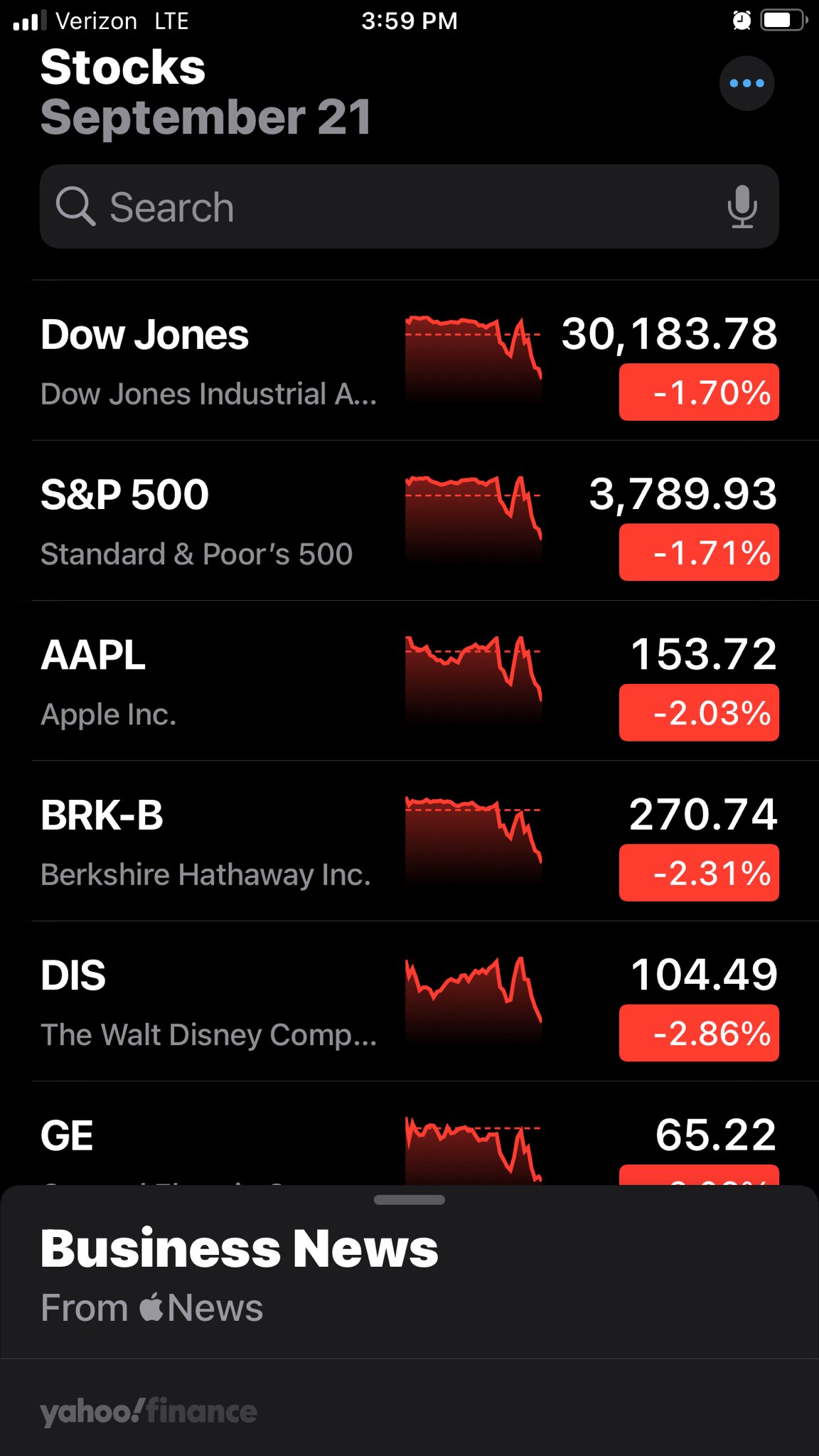Tap the battery status indicator

click(x=783, y=21)
